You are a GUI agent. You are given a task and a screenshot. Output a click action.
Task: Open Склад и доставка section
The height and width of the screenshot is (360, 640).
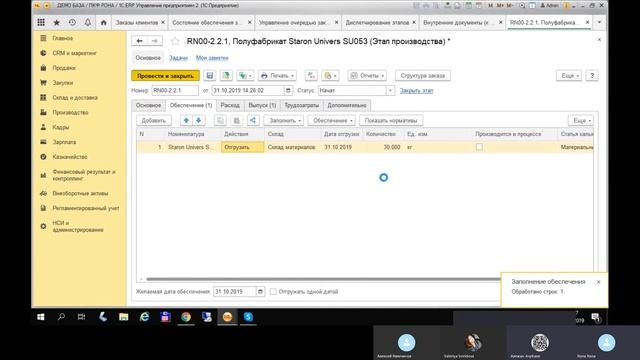[75, 98]
